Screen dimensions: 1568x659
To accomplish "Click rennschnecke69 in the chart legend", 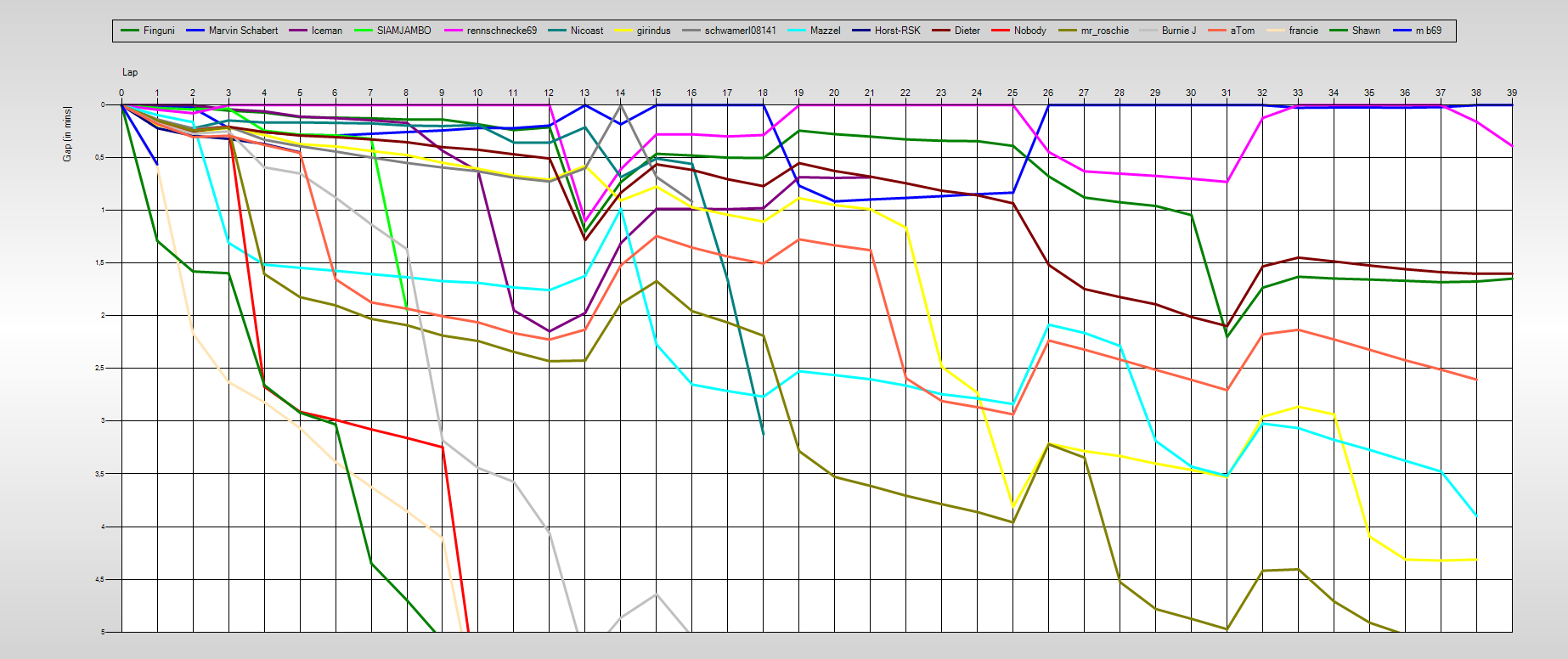I will point(501,31).
